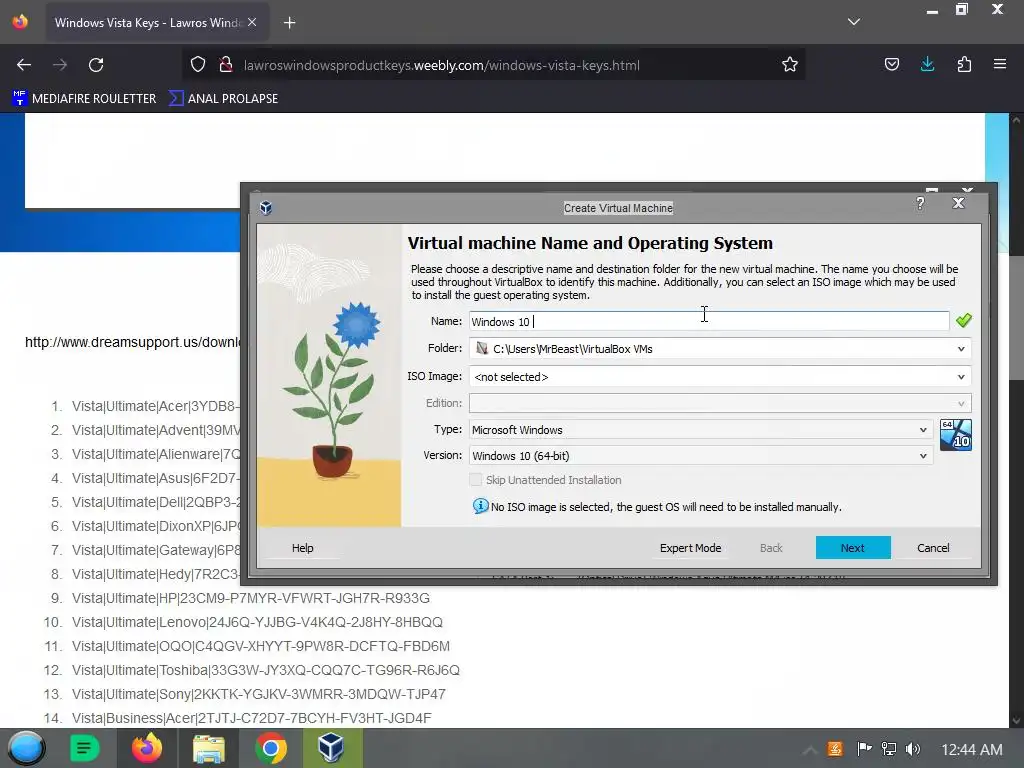Go back with browser back arrow
The width and height of the screenshot is (1024, 768).
(x=24, y=65)
